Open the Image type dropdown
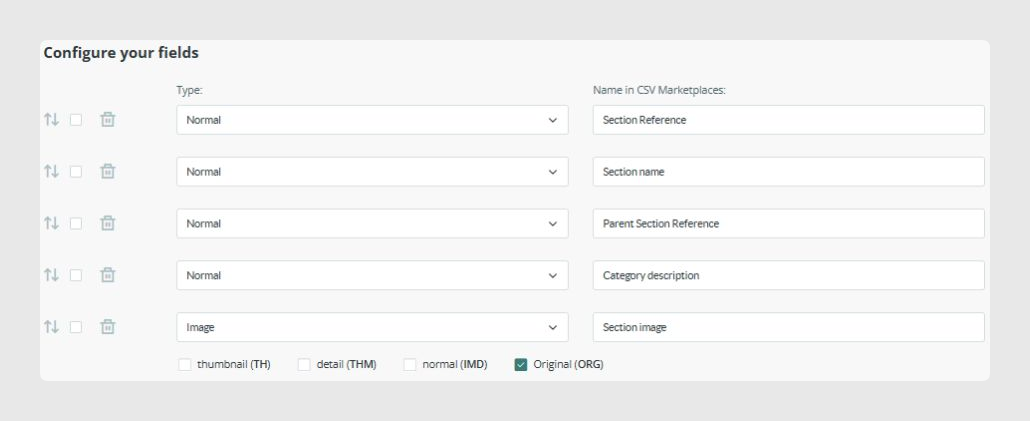The width and height of the screenshot is (1030, 421). 372,327
